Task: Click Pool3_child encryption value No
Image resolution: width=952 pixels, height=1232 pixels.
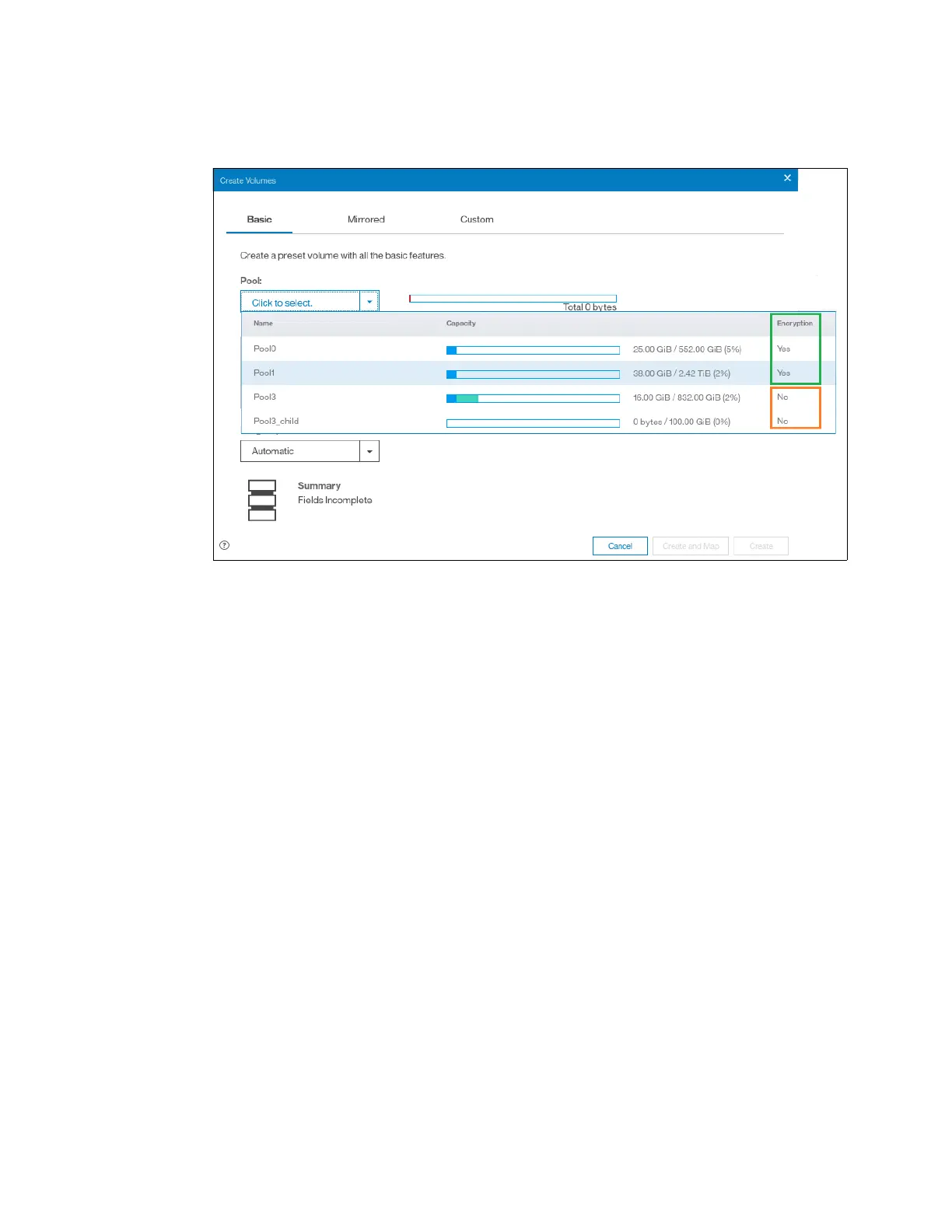Action: click(782, 422)
